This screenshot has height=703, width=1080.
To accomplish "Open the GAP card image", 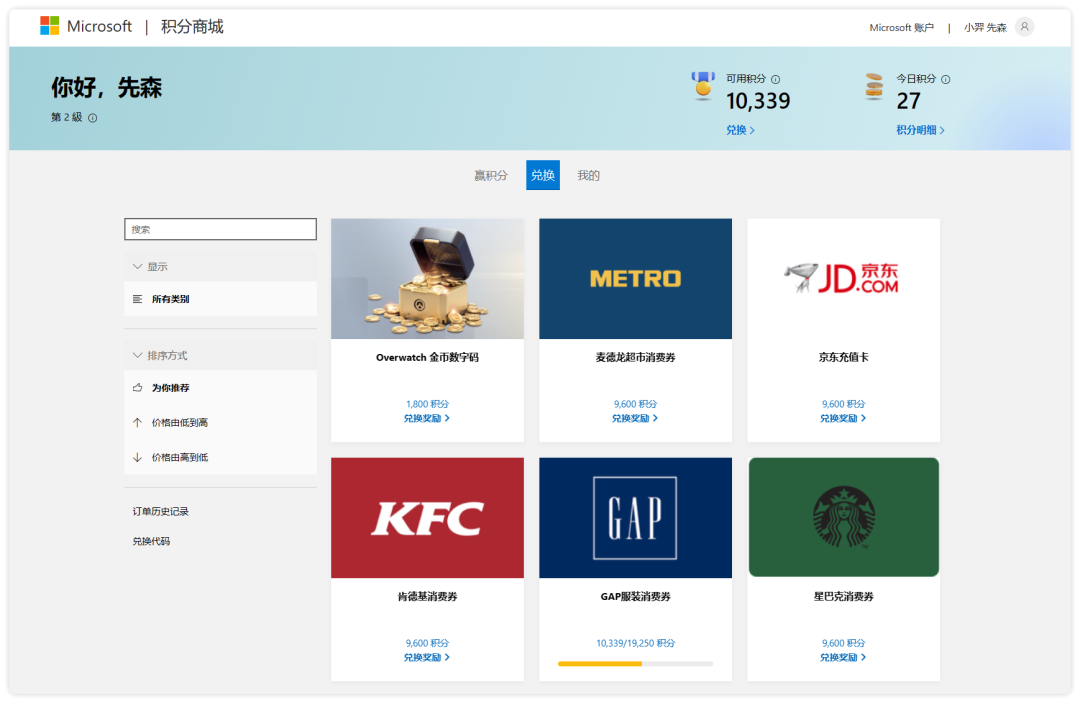I will [635, 518].
